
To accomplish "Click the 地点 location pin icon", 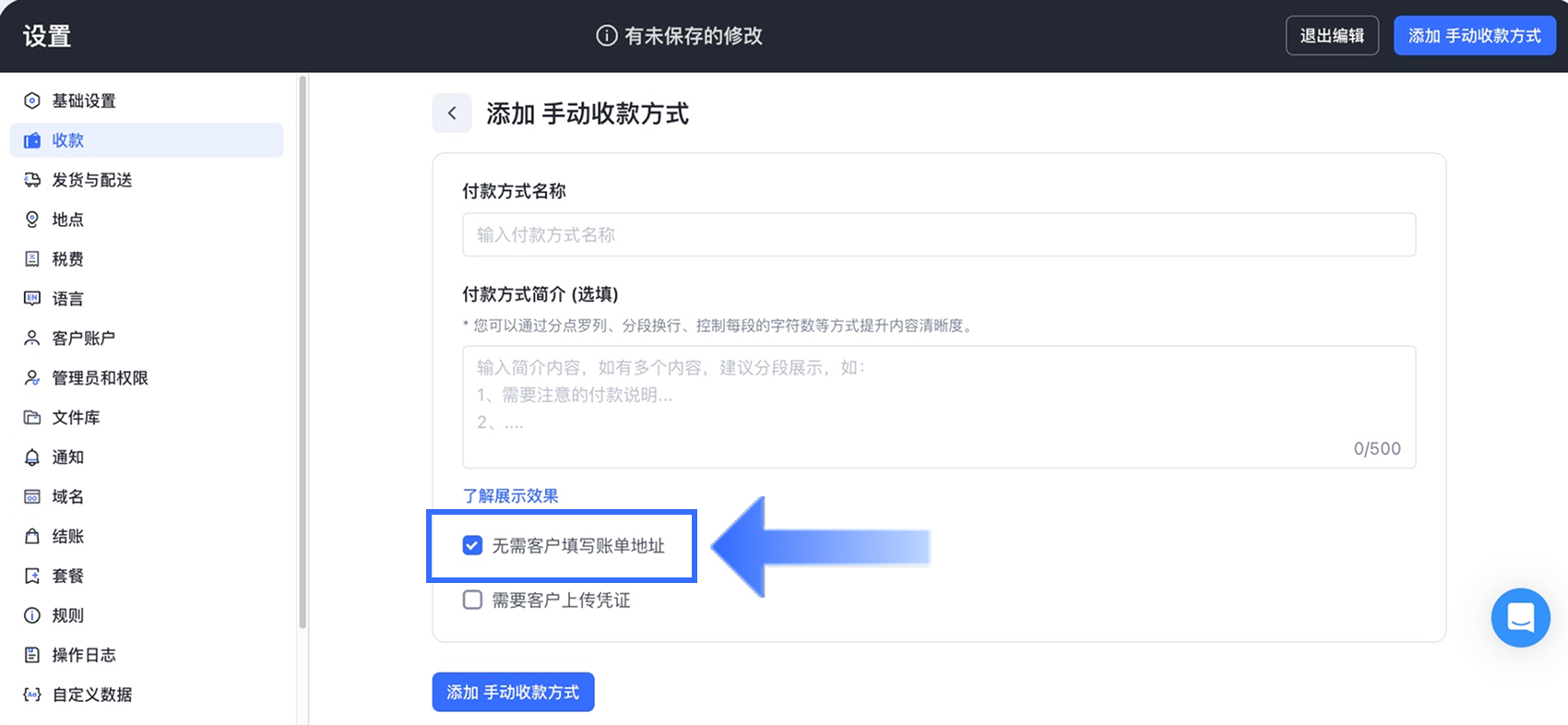I will click(x=32, y=220).
